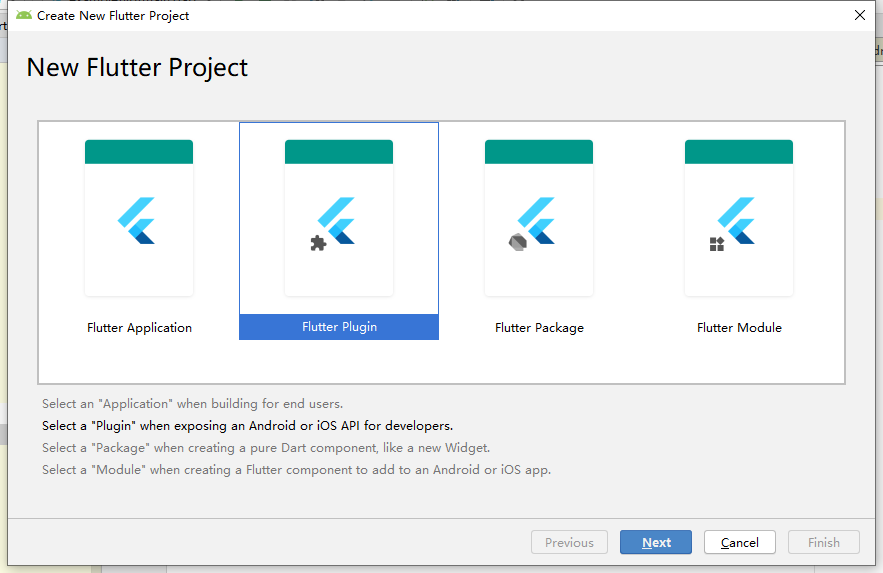This screenshot has width=883, height=573.
Task: Cancel the new Flutter project dialog
Action: (739, 542)
